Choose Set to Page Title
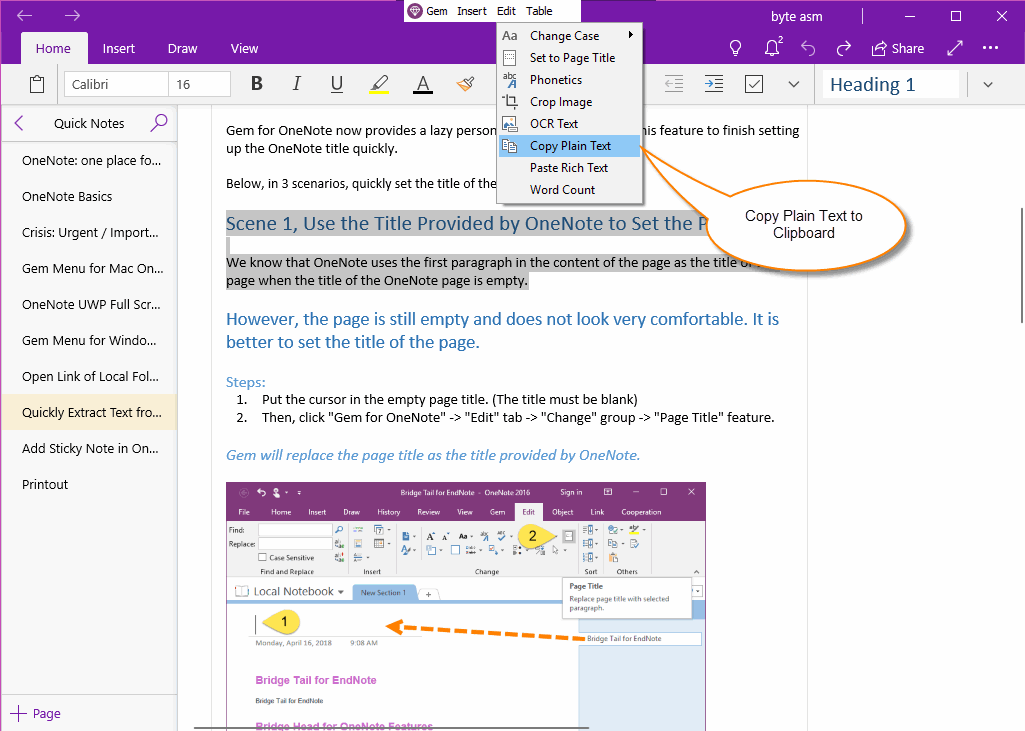1025x731 pixels. coord(569,58)
